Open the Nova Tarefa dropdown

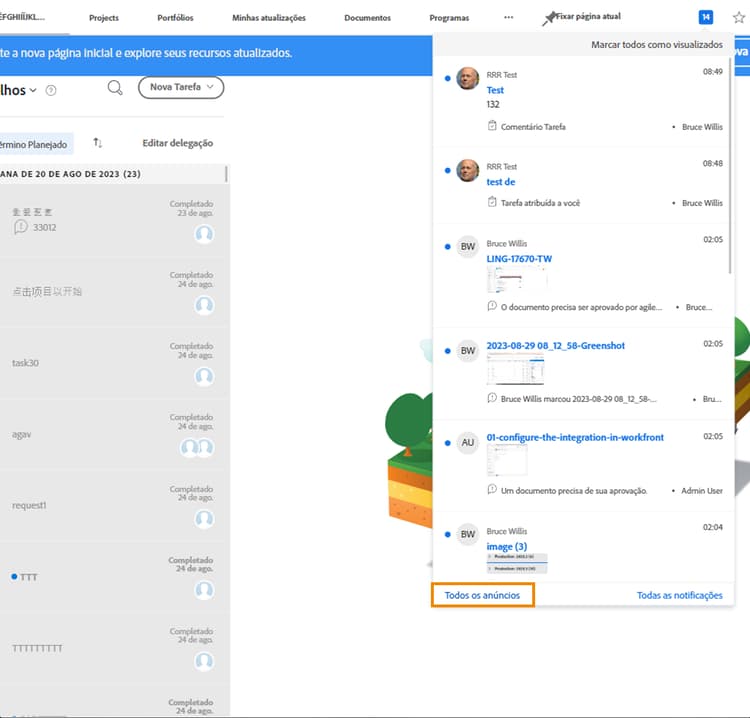tap(181, 88)
